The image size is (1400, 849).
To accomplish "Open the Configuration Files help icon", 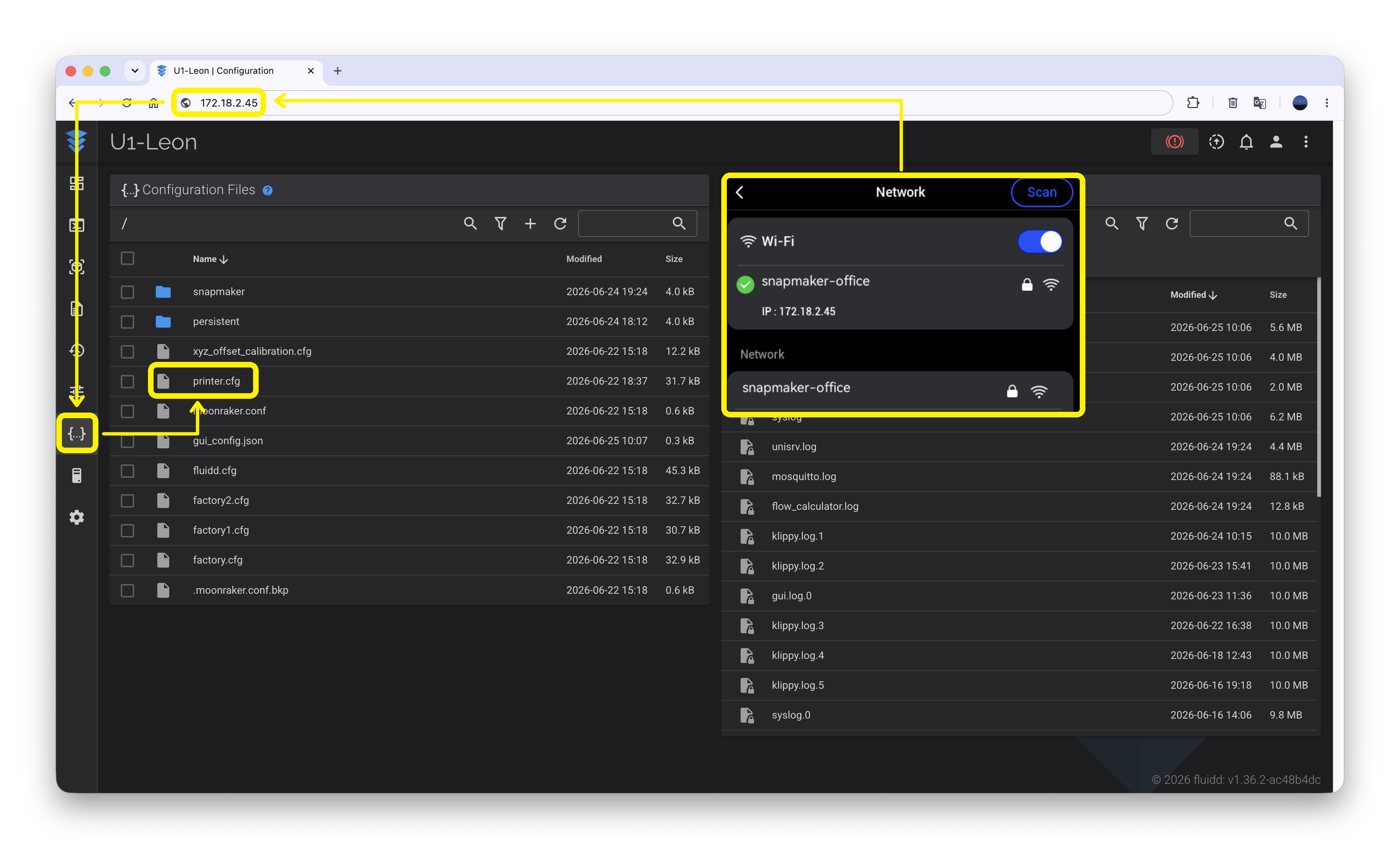I will click(x=268, y=190).
